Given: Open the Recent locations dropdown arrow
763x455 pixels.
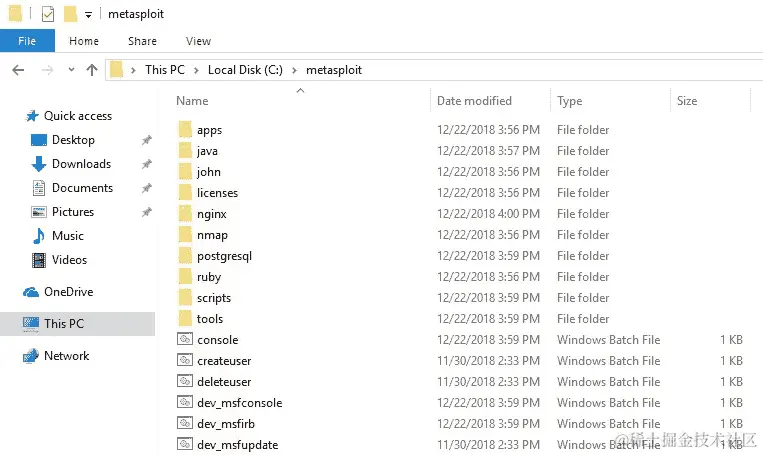Looking at the screenshot, I should [71, 70].
